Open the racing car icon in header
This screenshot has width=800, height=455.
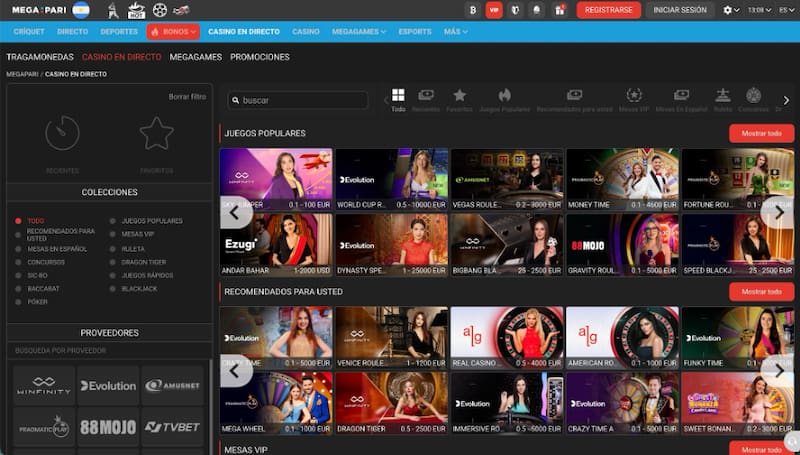(x=181, y=10)
